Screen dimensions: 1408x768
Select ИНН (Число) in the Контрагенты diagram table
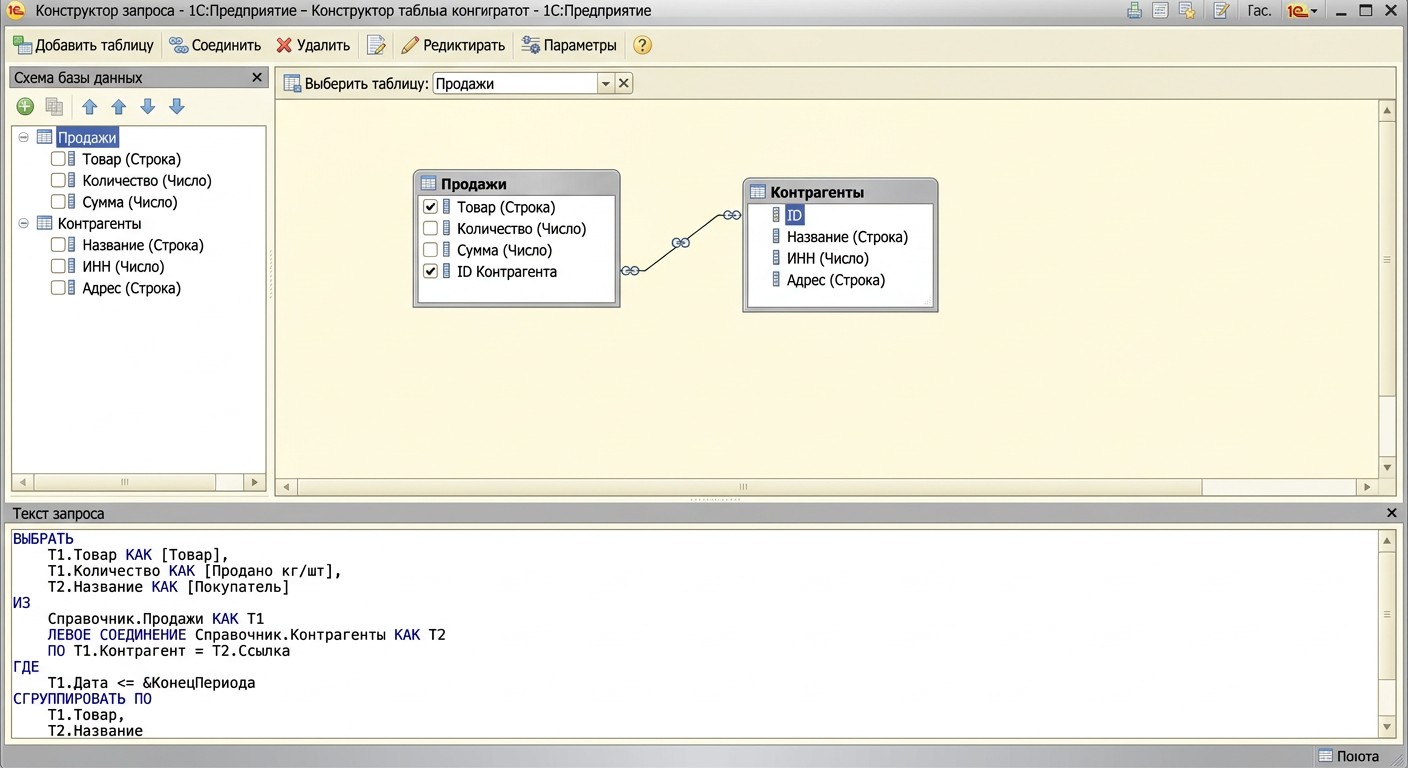(x=827, y=258)
